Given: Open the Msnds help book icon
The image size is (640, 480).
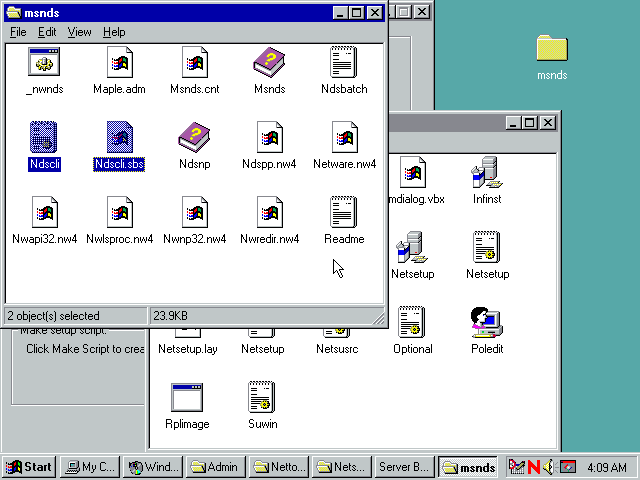Looking at the screenshot, I should [269, 62].
